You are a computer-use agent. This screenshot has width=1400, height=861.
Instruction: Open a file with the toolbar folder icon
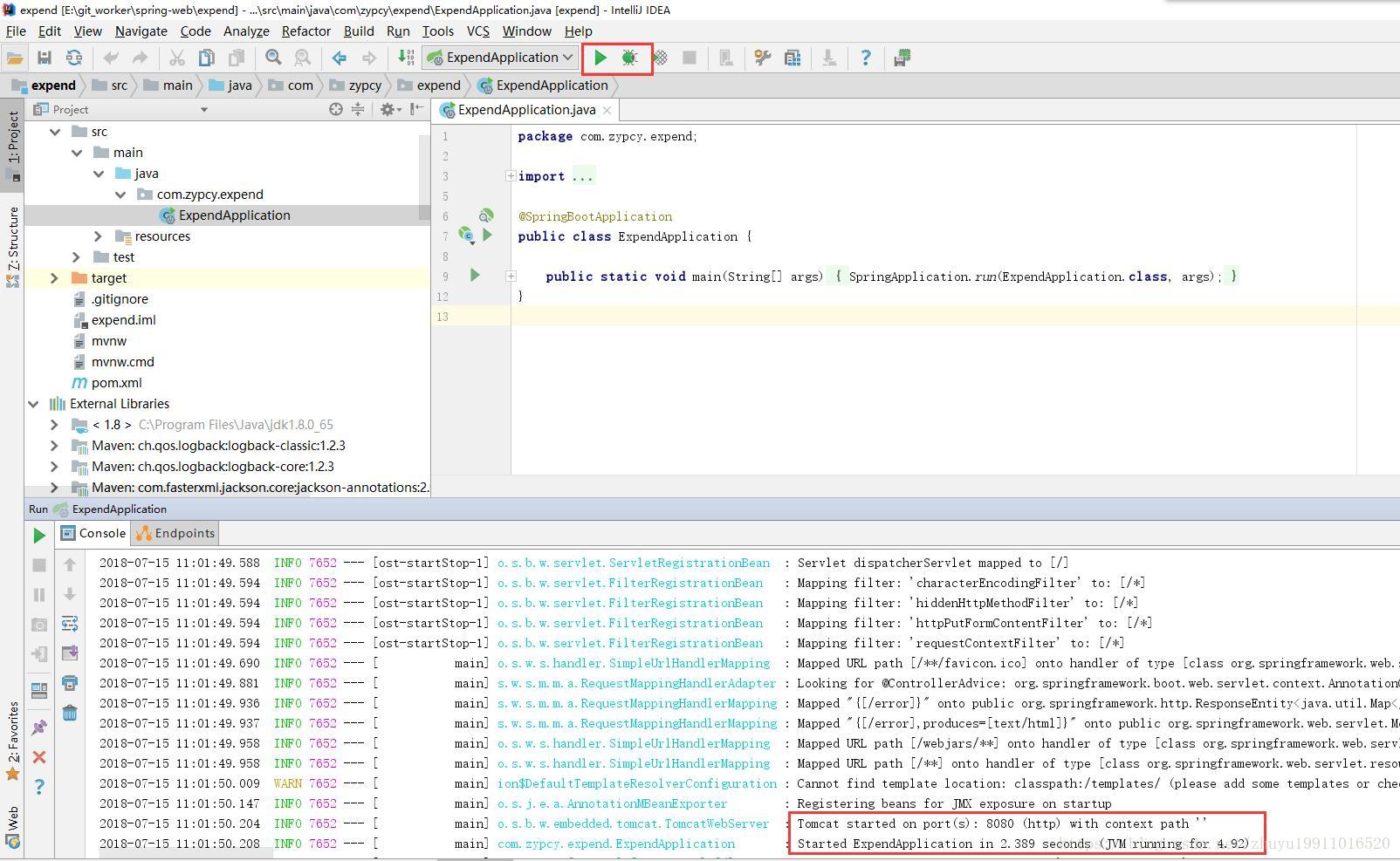15,58
